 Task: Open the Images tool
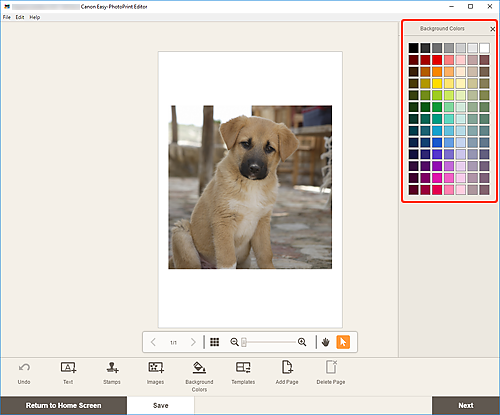156,373
